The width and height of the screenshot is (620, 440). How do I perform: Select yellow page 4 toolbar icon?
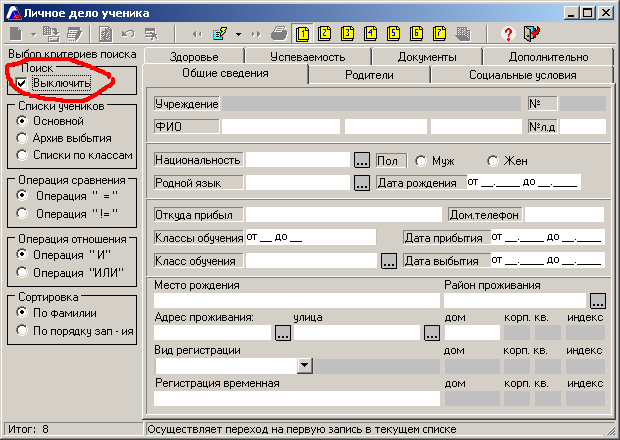tap(370, 34)
